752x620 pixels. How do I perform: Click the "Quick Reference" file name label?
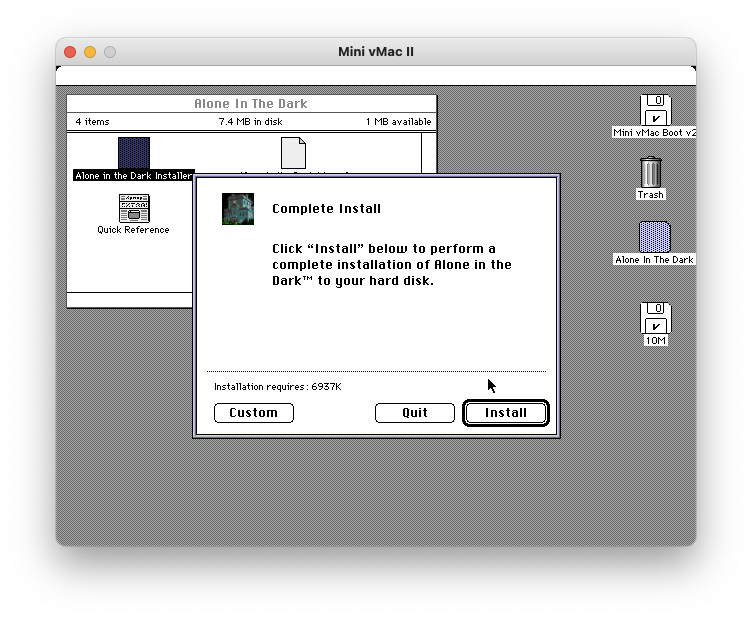pos(133,230)
